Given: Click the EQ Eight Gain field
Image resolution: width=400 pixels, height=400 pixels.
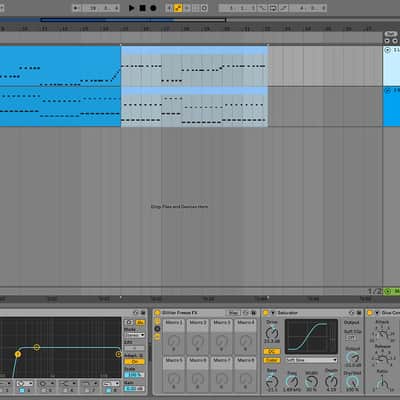Looking at the screenshot, I should (134, 388).
